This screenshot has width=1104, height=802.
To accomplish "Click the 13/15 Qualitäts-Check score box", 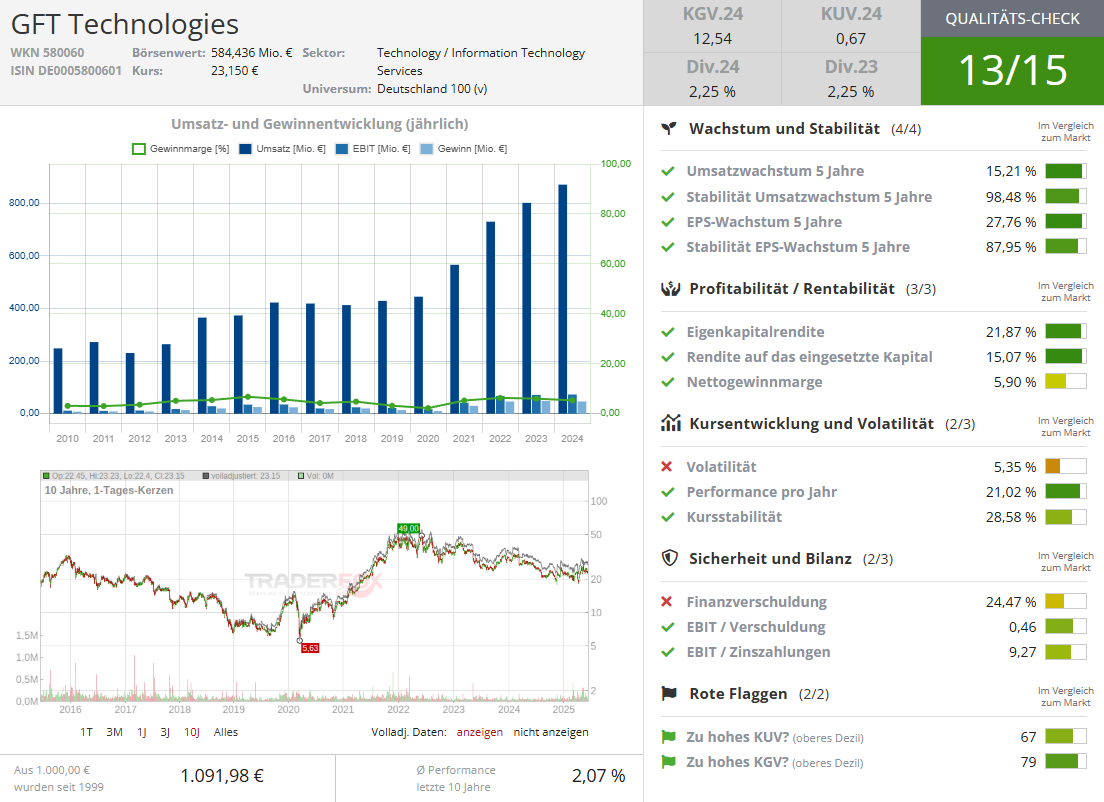I will click(1012, 70).
